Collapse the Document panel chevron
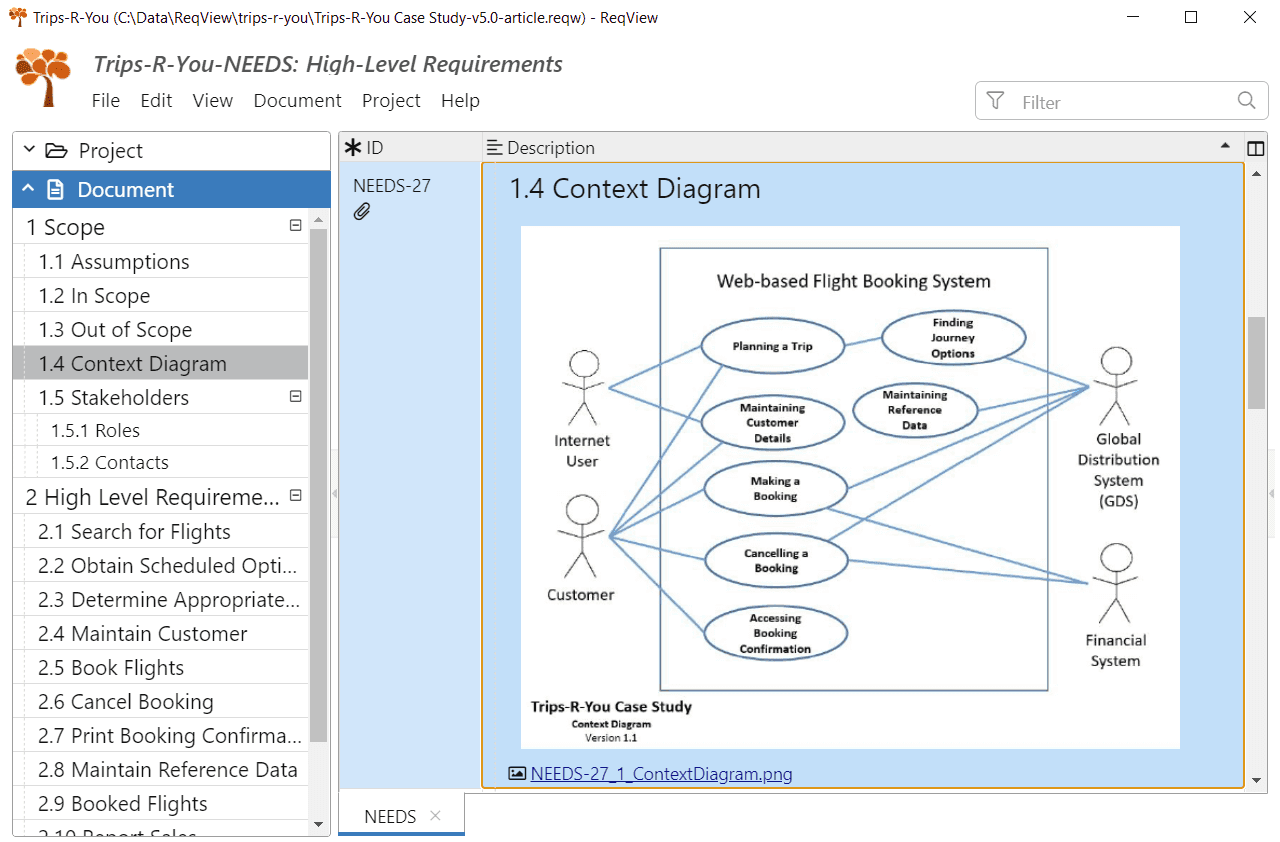The image size is (1280, 842). (28, 189)
